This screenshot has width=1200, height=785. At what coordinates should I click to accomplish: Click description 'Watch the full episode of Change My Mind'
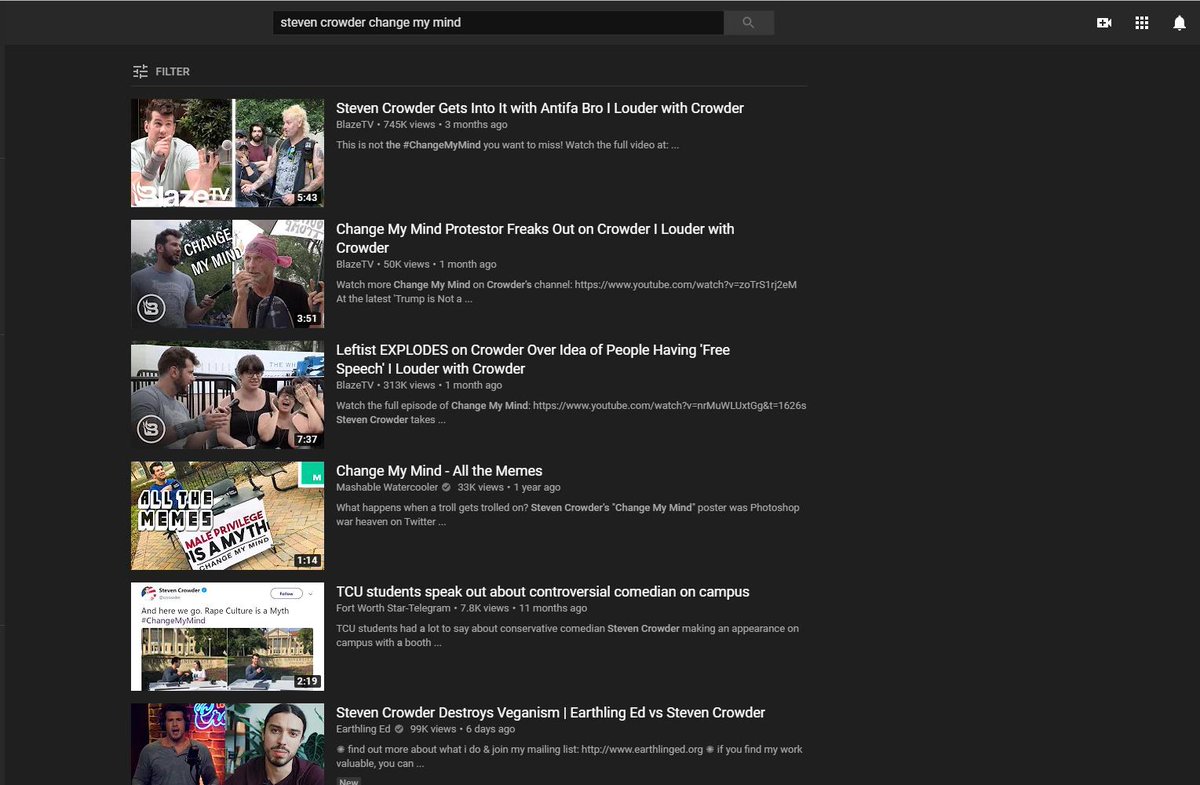click(571, 412)
